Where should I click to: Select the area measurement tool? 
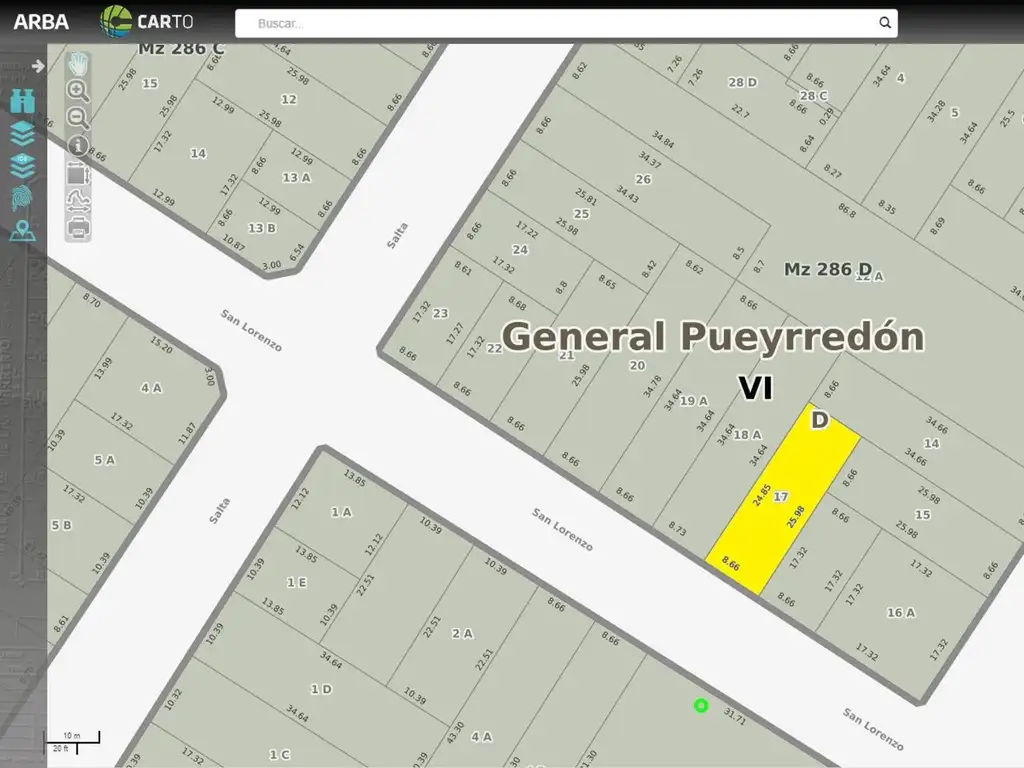78,173
